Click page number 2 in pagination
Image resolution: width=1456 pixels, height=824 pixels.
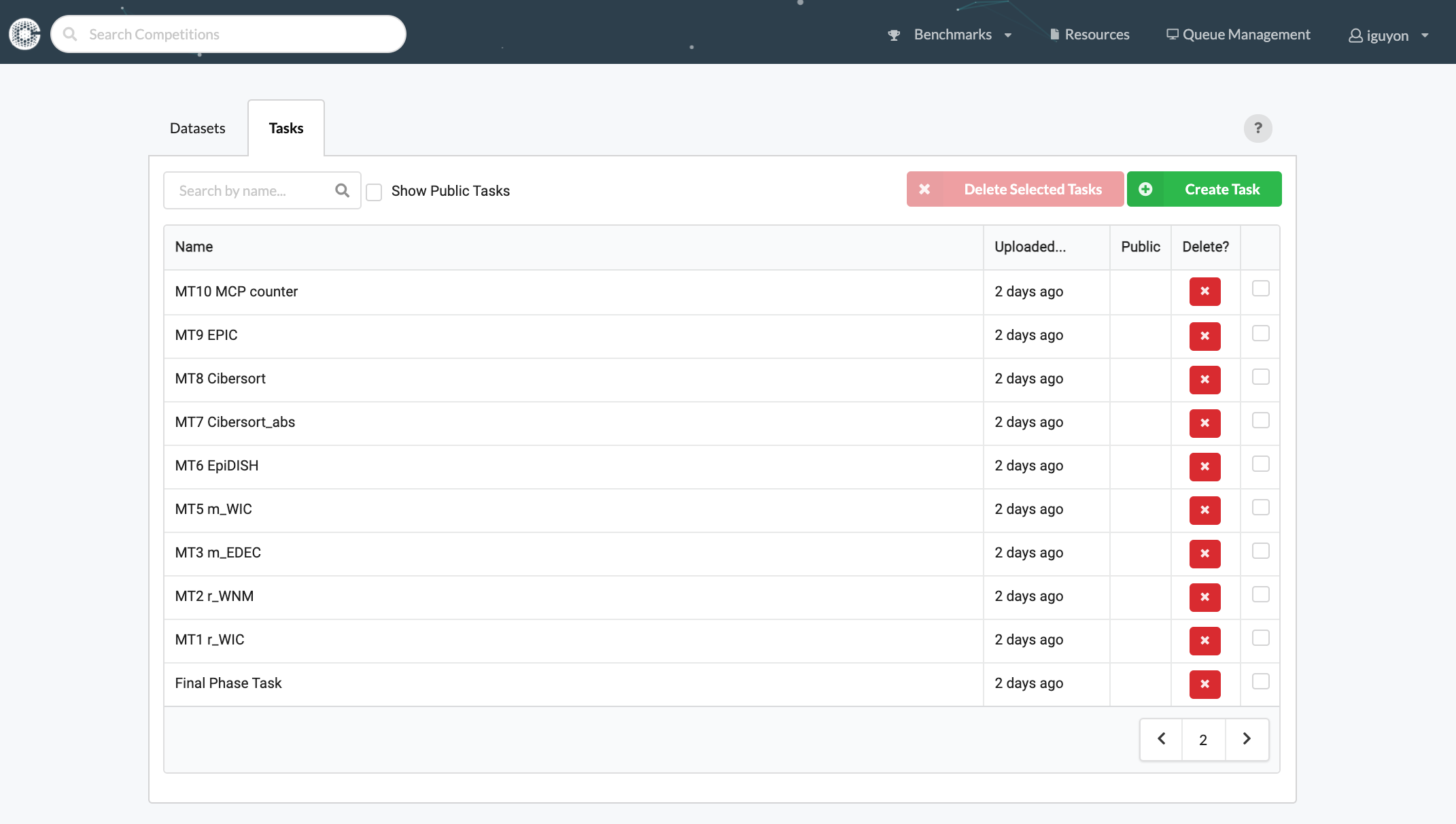(1203, 739)
